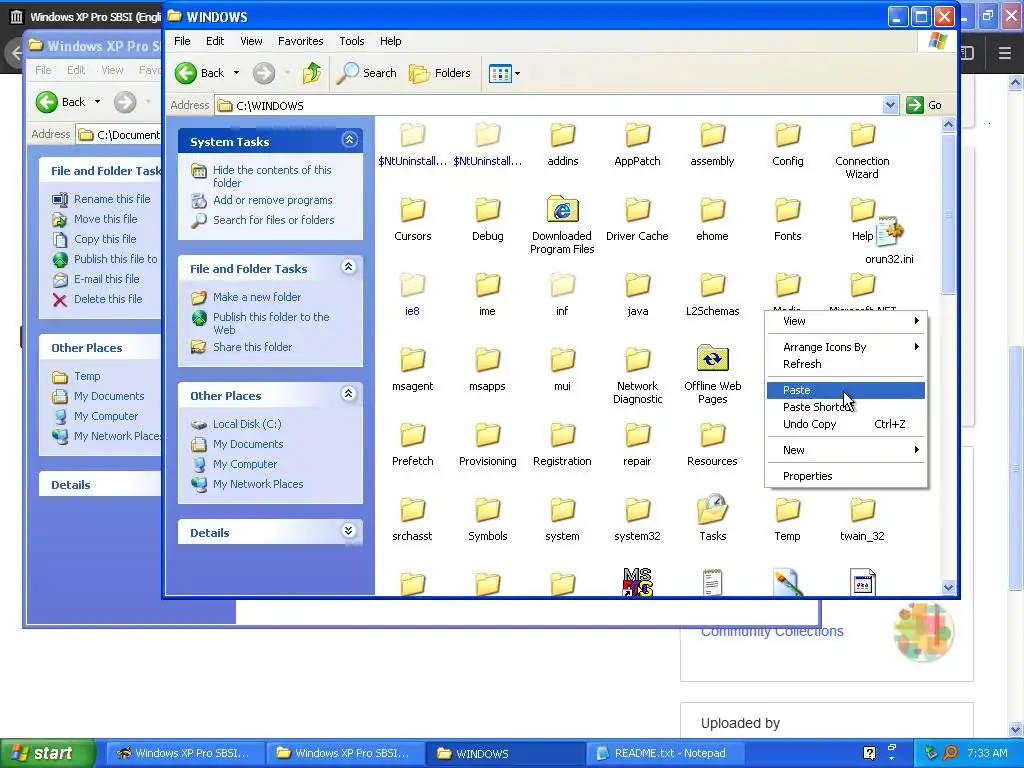Toggle the Folders pane button
Screen dimensions: 1024x768
440,73
